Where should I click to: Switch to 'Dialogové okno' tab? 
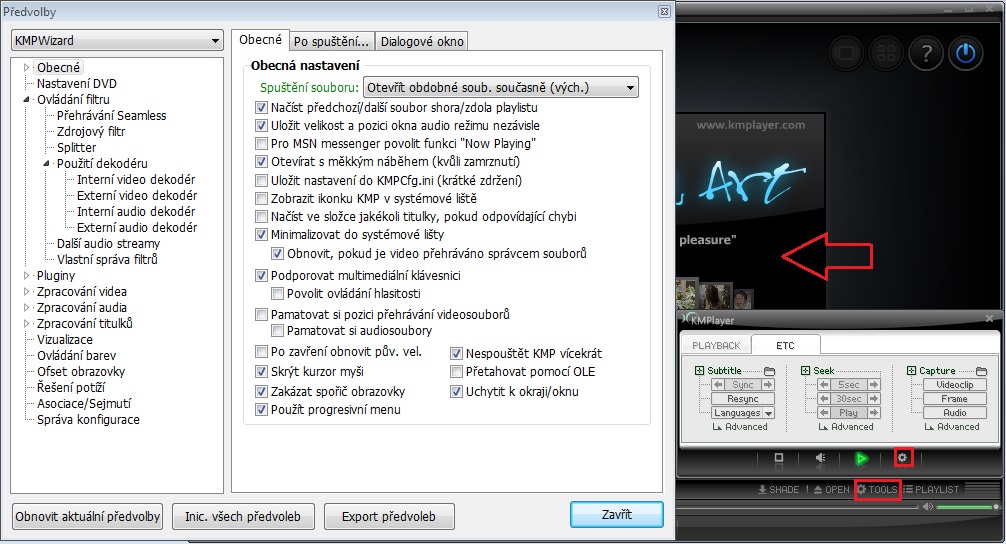tap(422, 42)
